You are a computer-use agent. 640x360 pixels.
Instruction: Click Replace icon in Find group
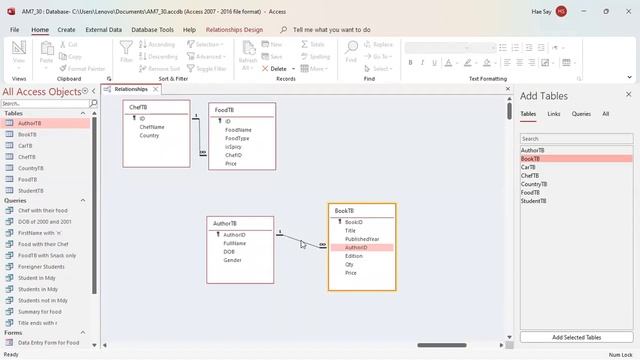[x=367, y=44]
